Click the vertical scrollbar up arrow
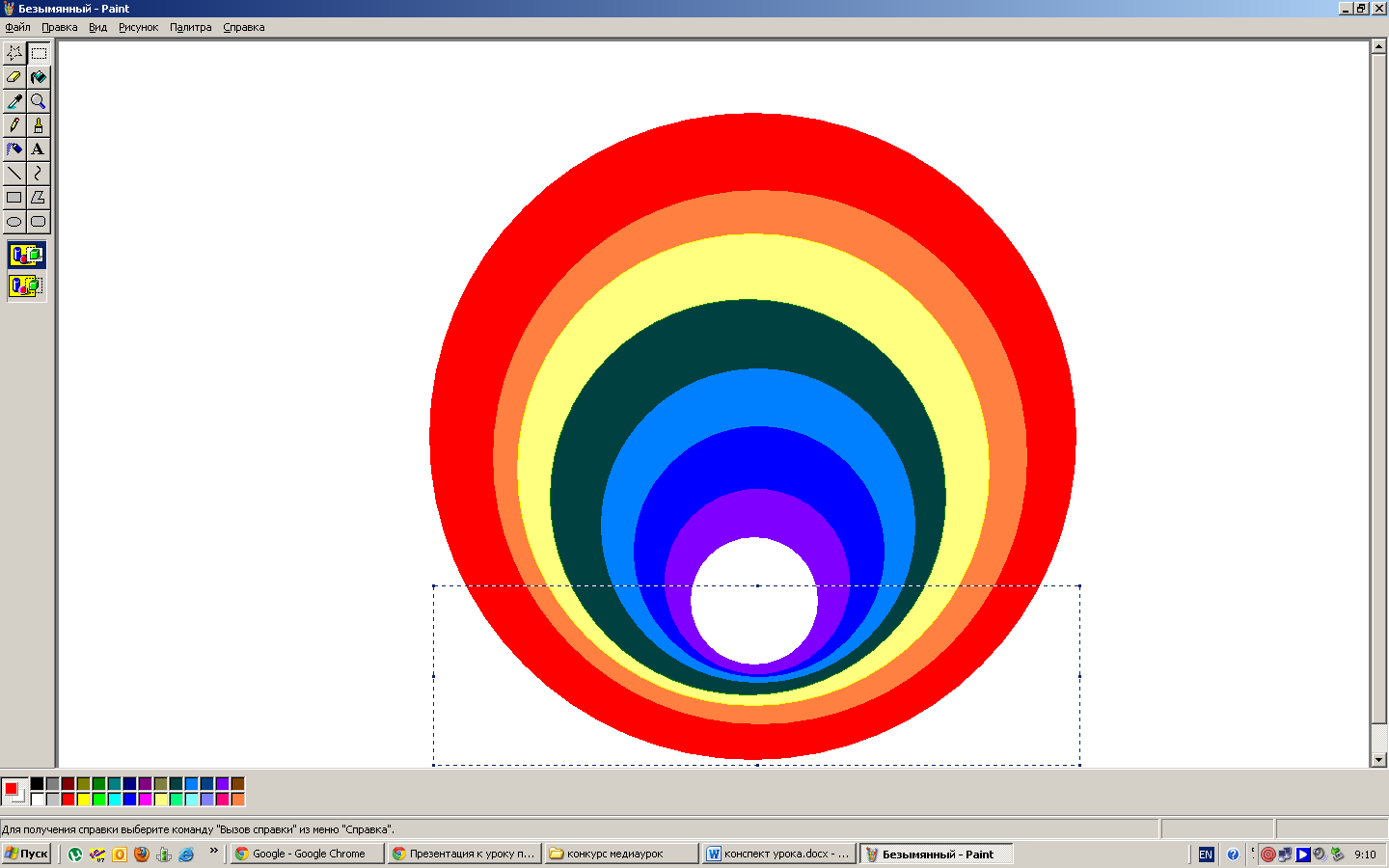Screen dimensions: 1389x868 pos(1379,46)
